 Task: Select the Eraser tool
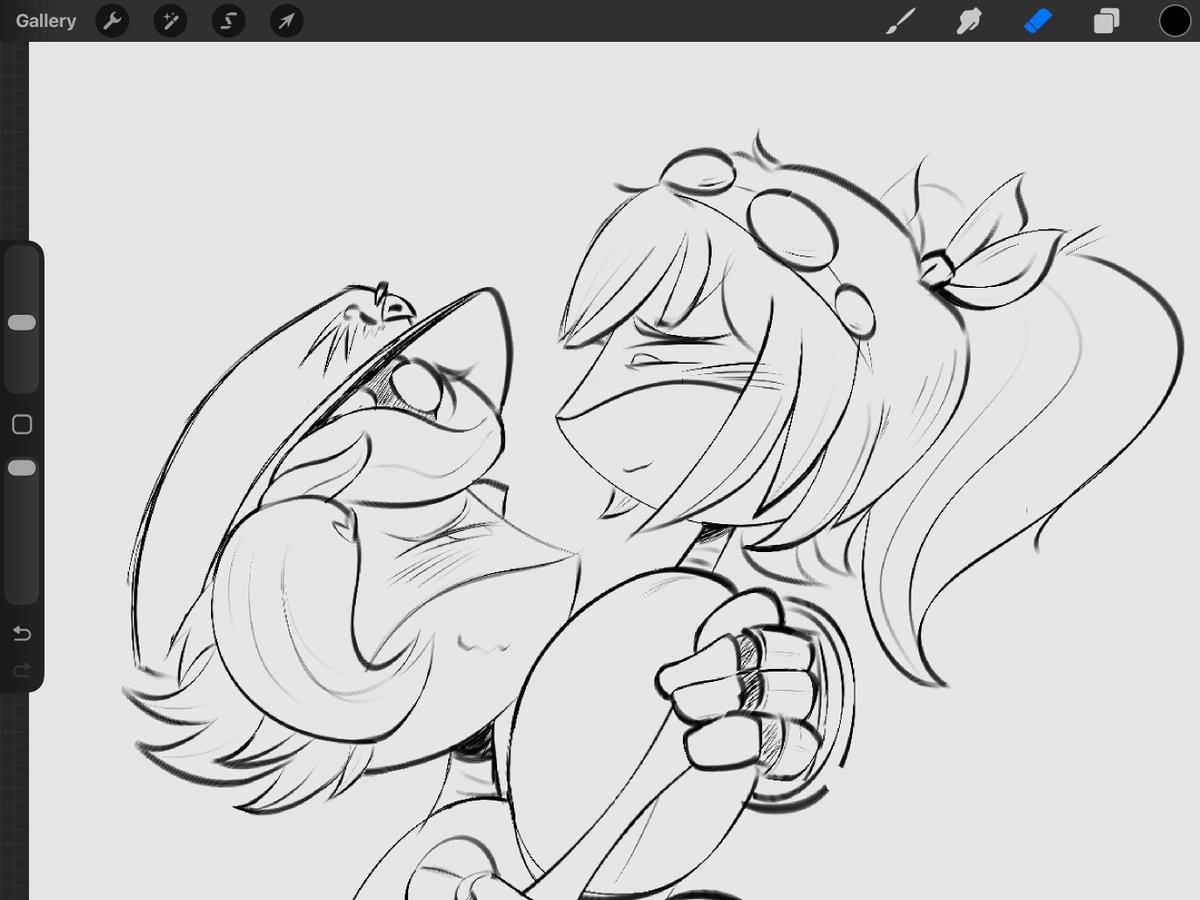[x=1038, y=21]
